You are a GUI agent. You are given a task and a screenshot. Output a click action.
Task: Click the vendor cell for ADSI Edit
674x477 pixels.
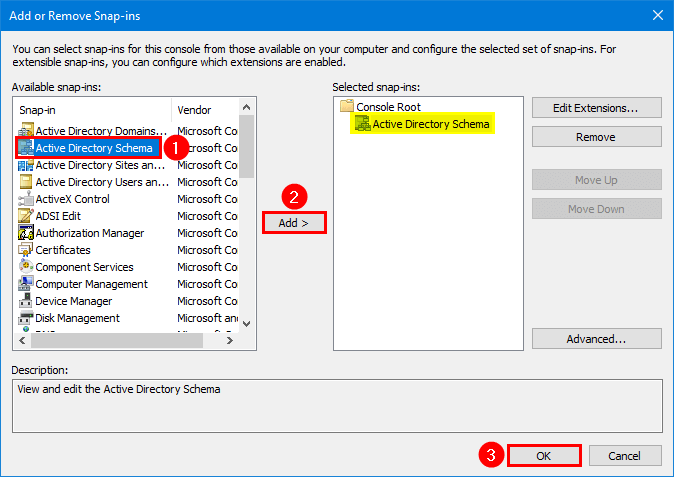click(x=208, y=216)
